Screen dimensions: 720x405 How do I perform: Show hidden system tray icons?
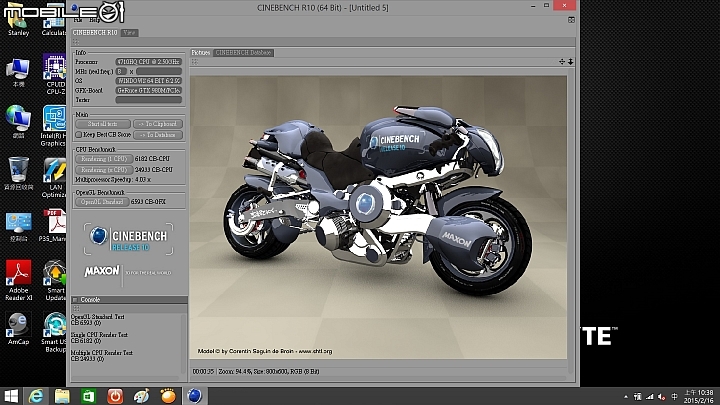(x=625, y=397)
